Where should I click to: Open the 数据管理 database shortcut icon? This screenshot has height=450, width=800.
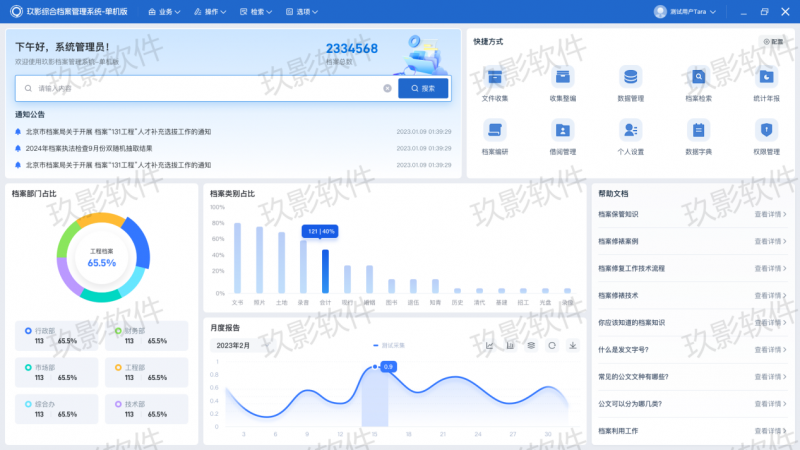pos(630,77)
